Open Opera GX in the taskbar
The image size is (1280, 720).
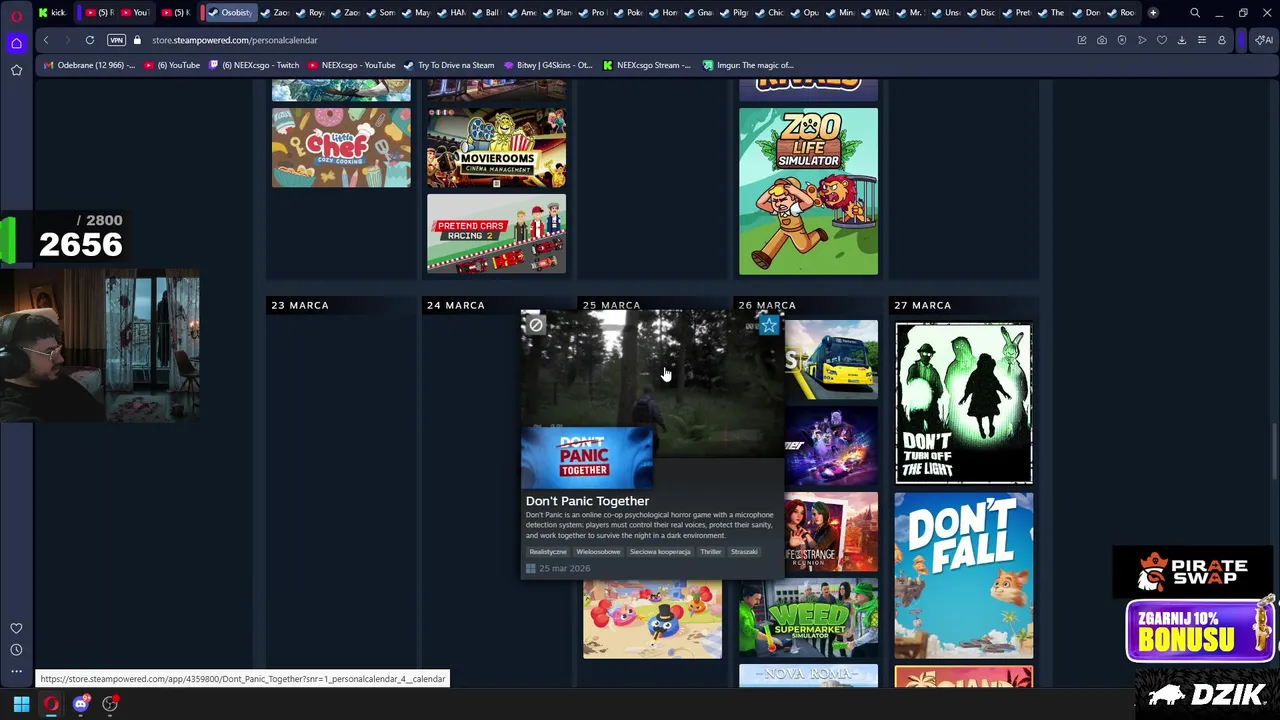pyautogui.click(x=51, y=704)
